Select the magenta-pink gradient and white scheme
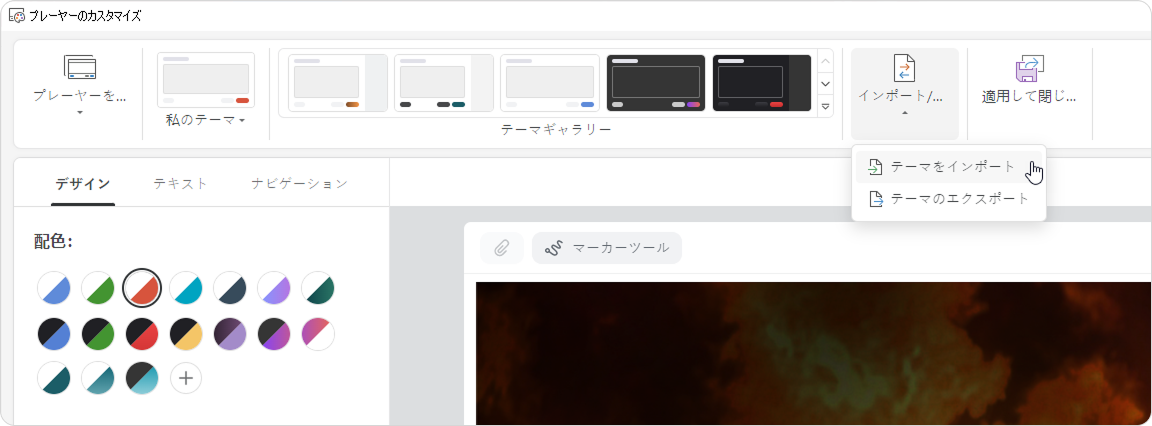Screen dimensions: 1152x426 (318, 334)
